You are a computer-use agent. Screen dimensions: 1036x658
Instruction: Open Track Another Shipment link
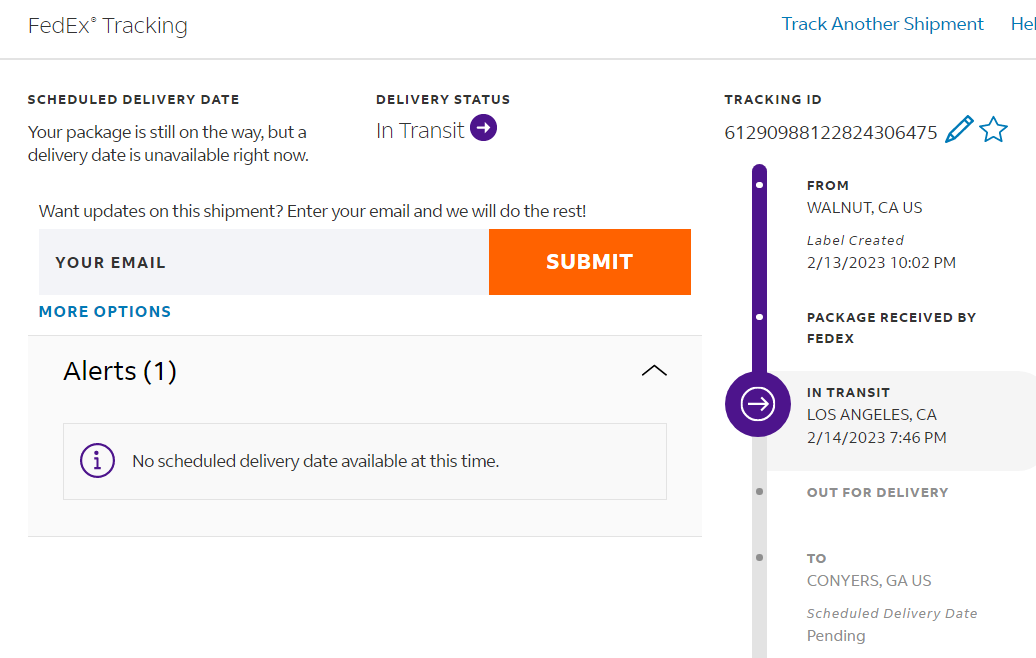[x=882, y=24]
